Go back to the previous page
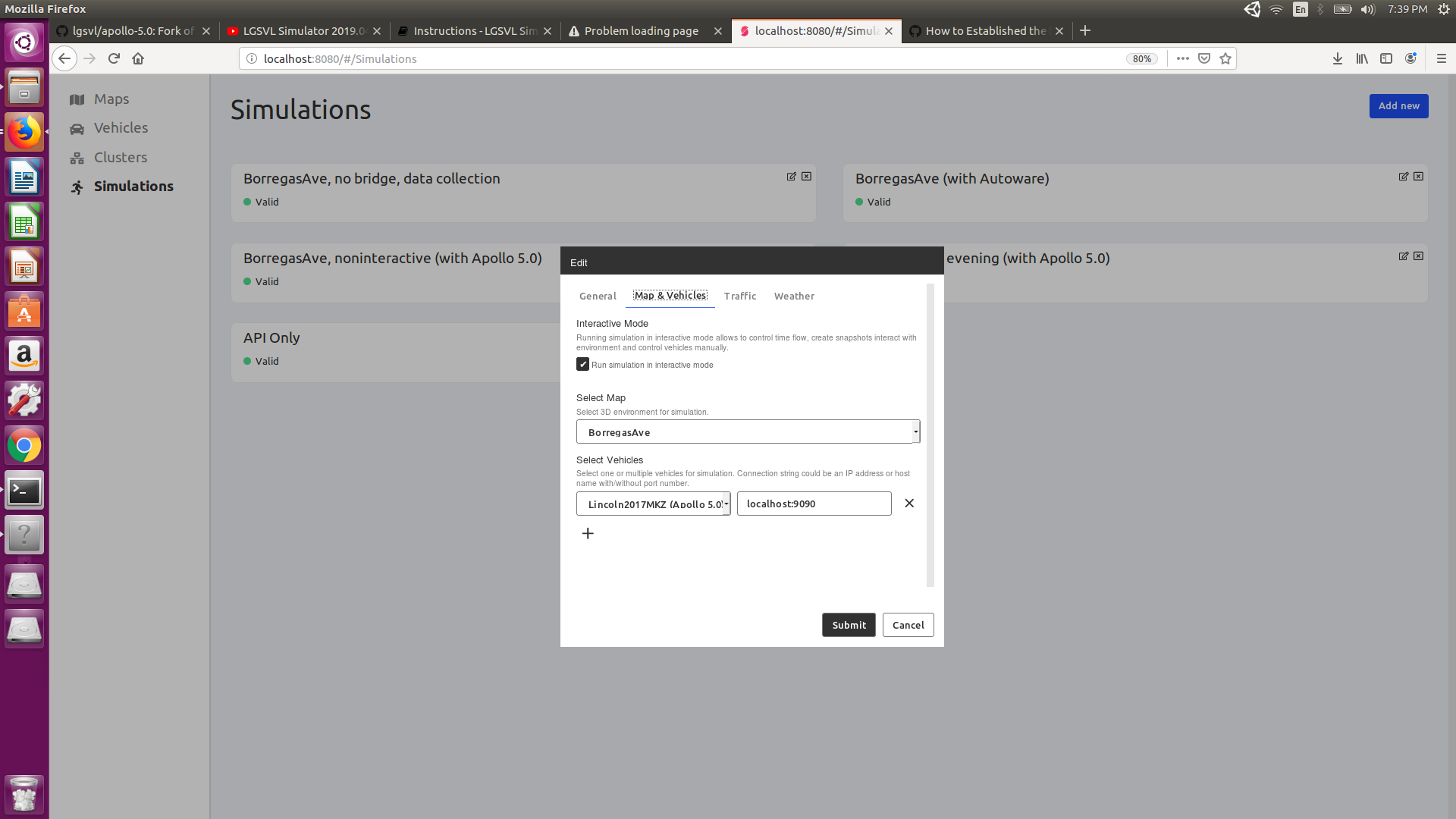 click(64, 58)
